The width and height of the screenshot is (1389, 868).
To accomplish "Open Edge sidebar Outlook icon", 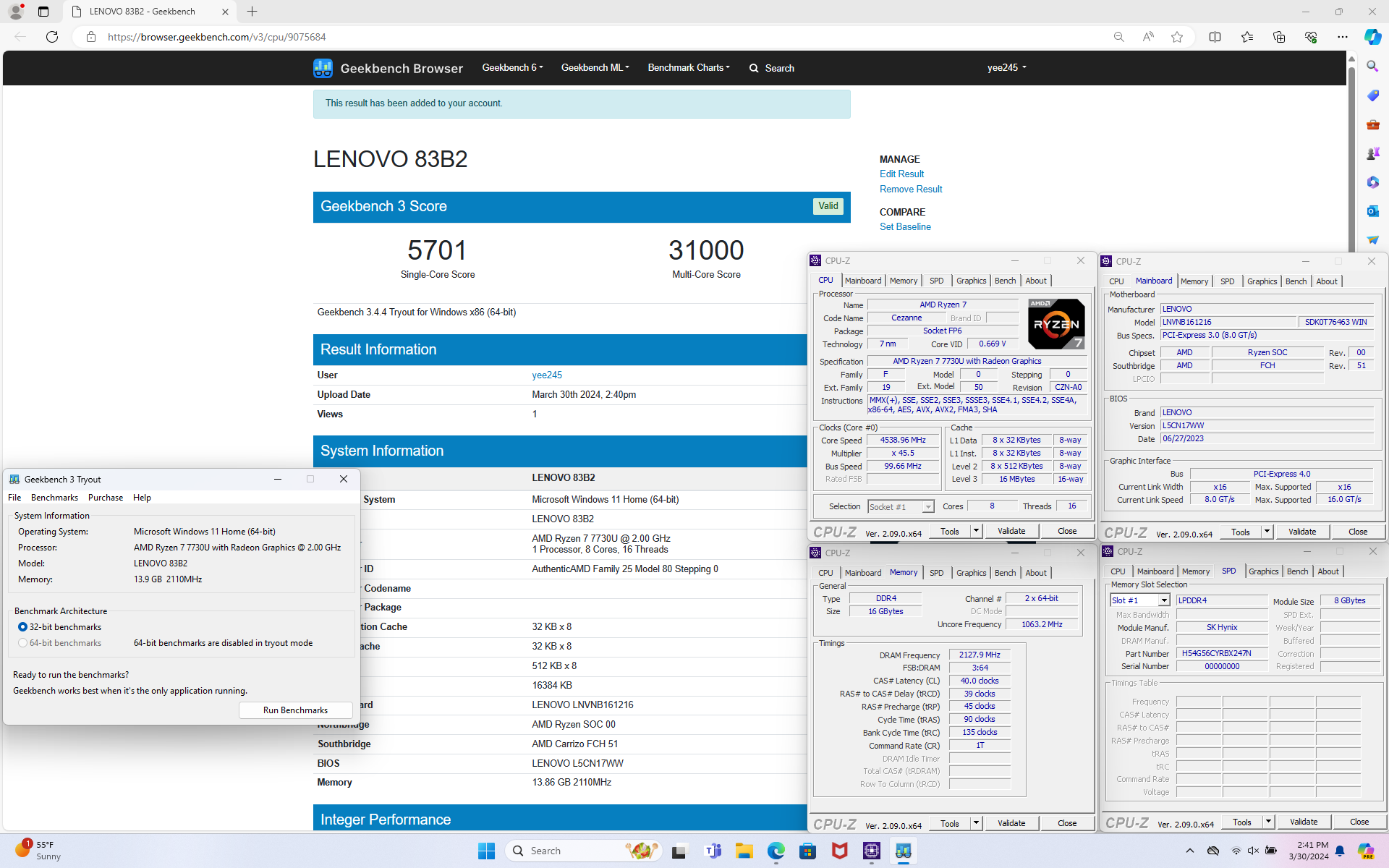I will point(1372,211).
